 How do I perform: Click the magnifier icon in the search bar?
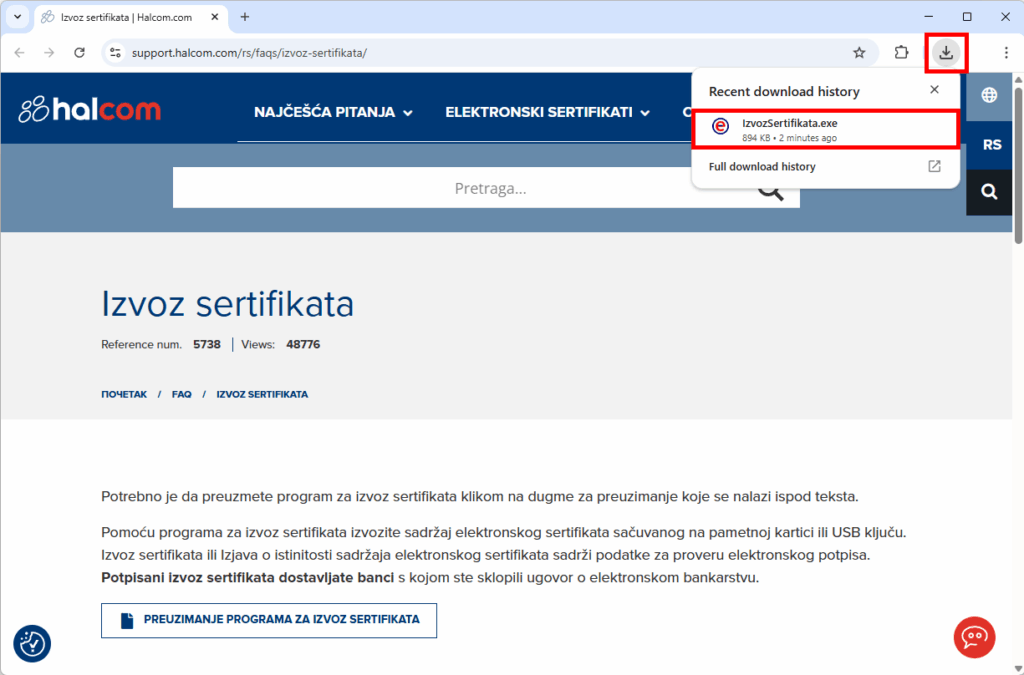[x=770, y=188]
